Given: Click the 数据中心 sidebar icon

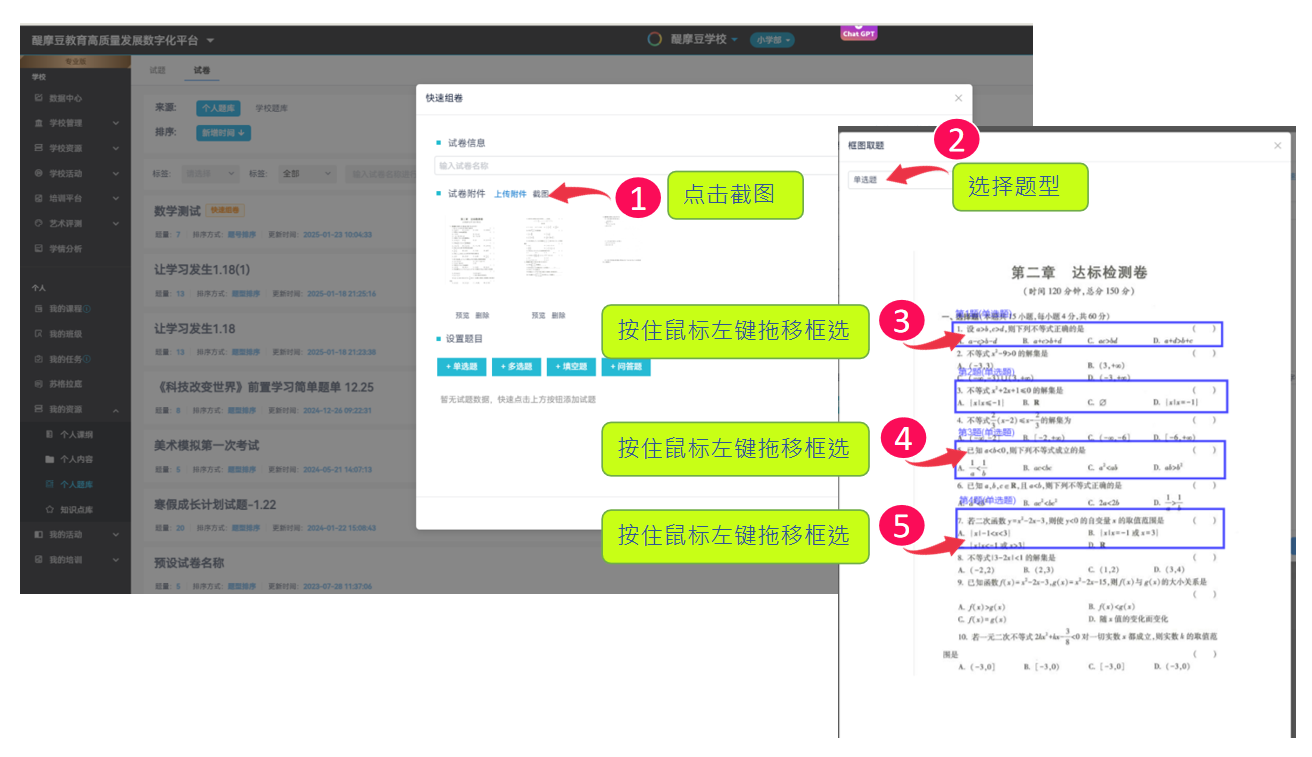Looking at the screenshot, I should [38, 98].
